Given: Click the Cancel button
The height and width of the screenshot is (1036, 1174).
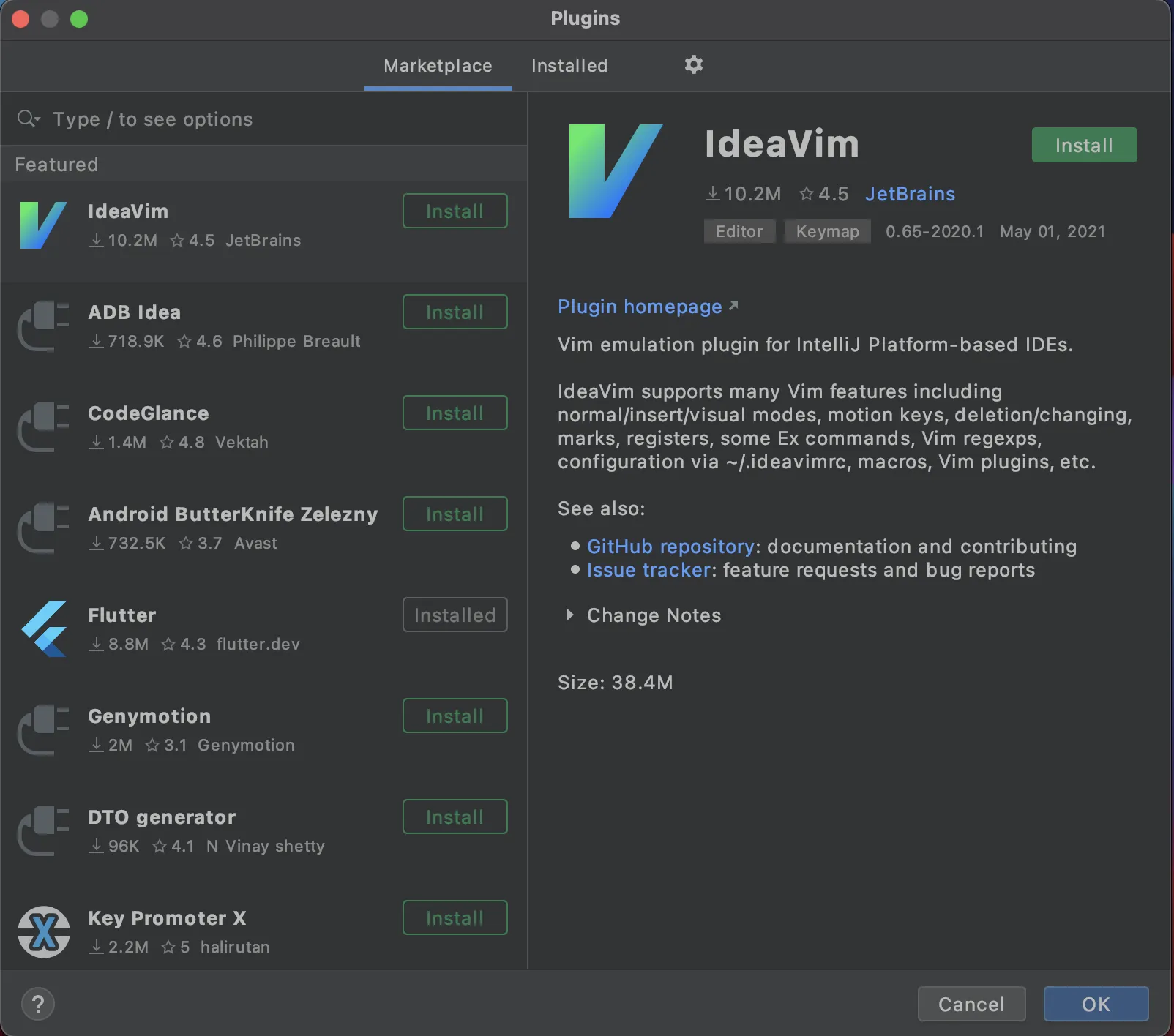Looking at the screenshot, I should pos(971,1004).
